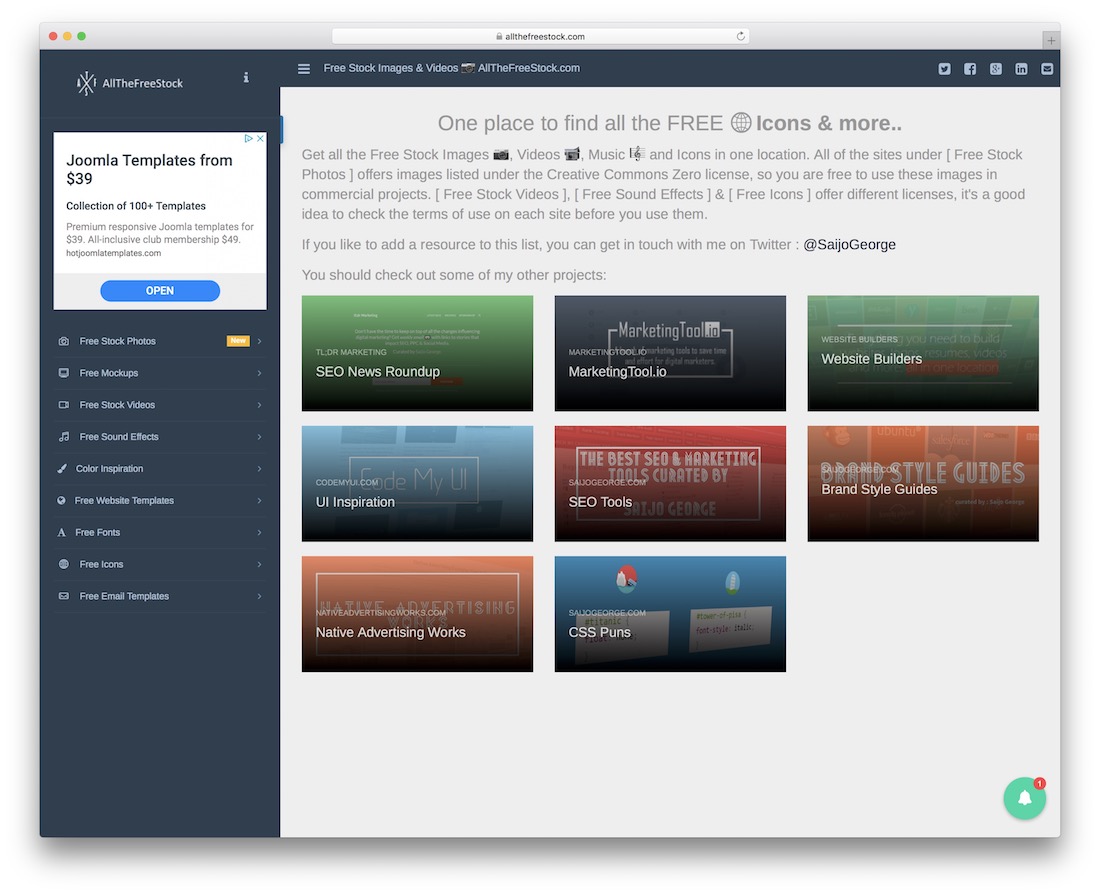
Task: Toggle the hamburger sidebar menu
Action: (x=304, y=69)
